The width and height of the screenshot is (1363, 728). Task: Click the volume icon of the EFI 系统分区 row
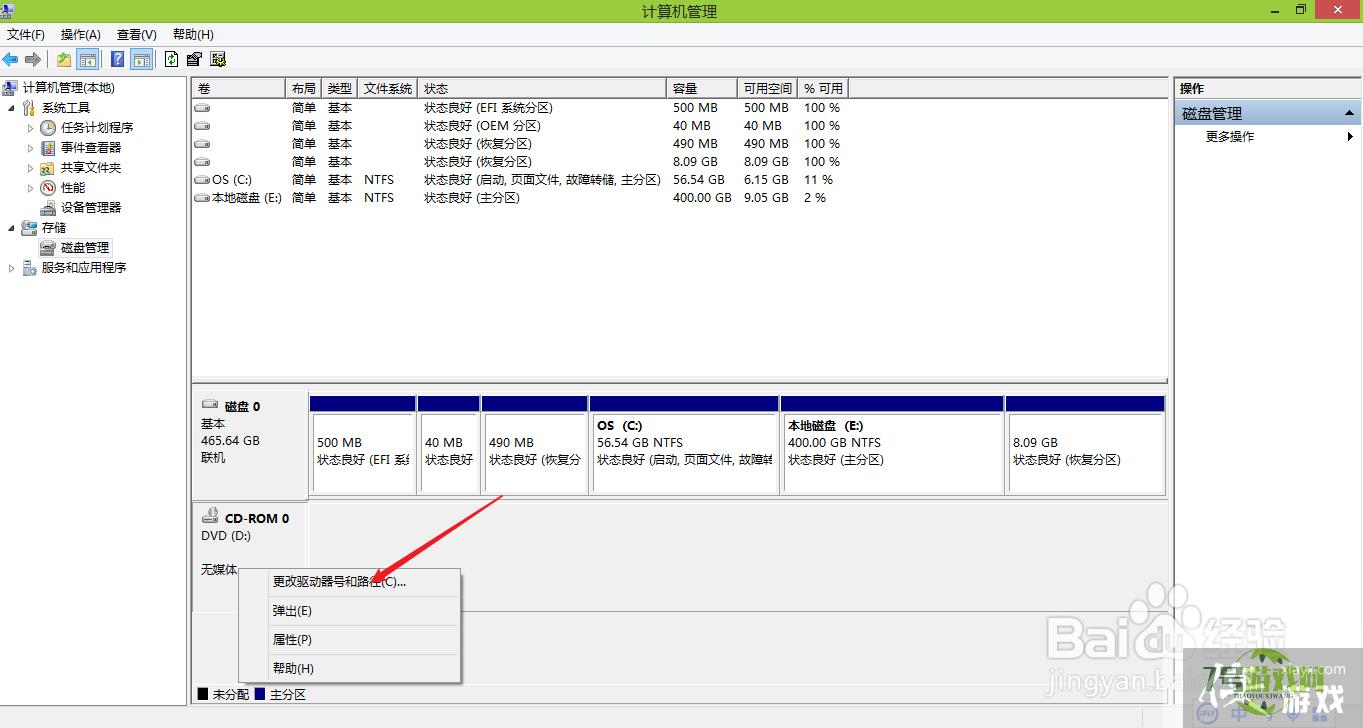(202, 108)
